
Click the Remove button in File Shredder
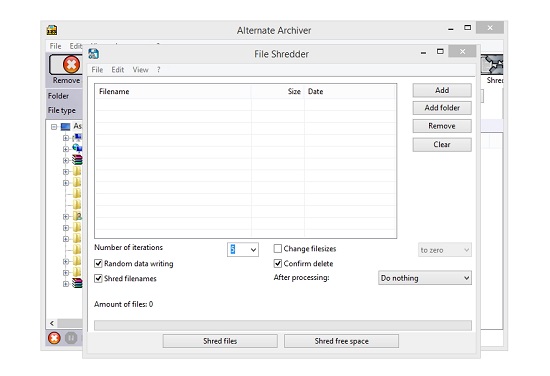coord(442,126)
